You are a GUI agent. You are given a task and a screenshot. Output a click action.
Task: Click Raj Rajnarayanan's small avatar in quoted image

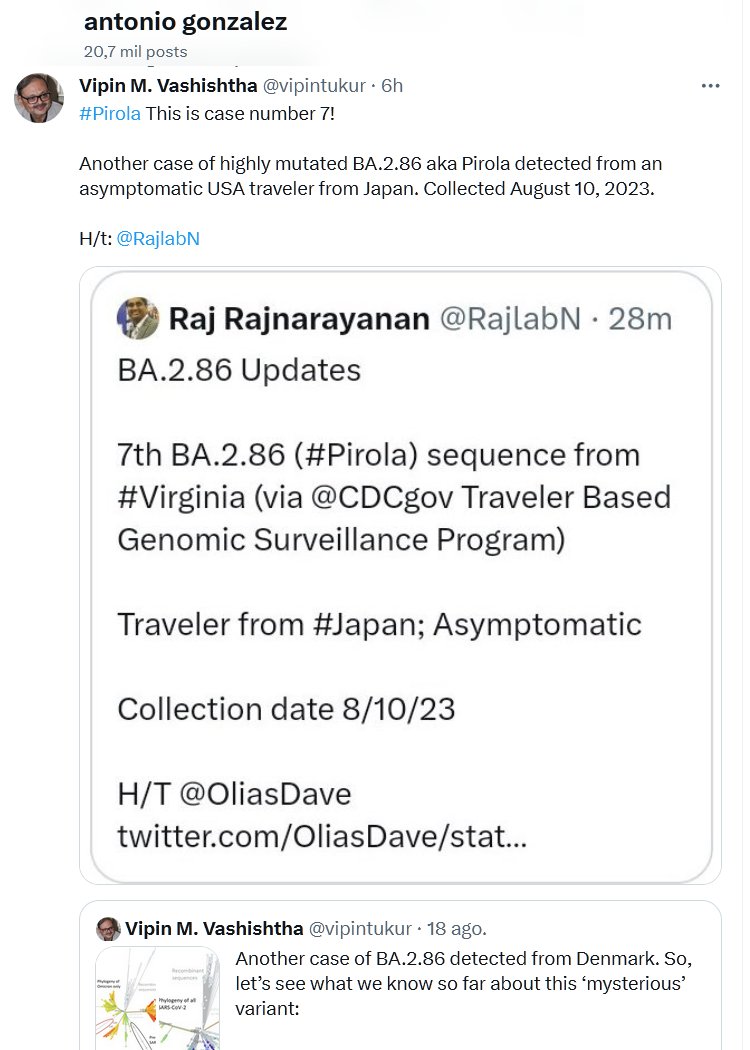pyautogui.click(x=139, y=318)
